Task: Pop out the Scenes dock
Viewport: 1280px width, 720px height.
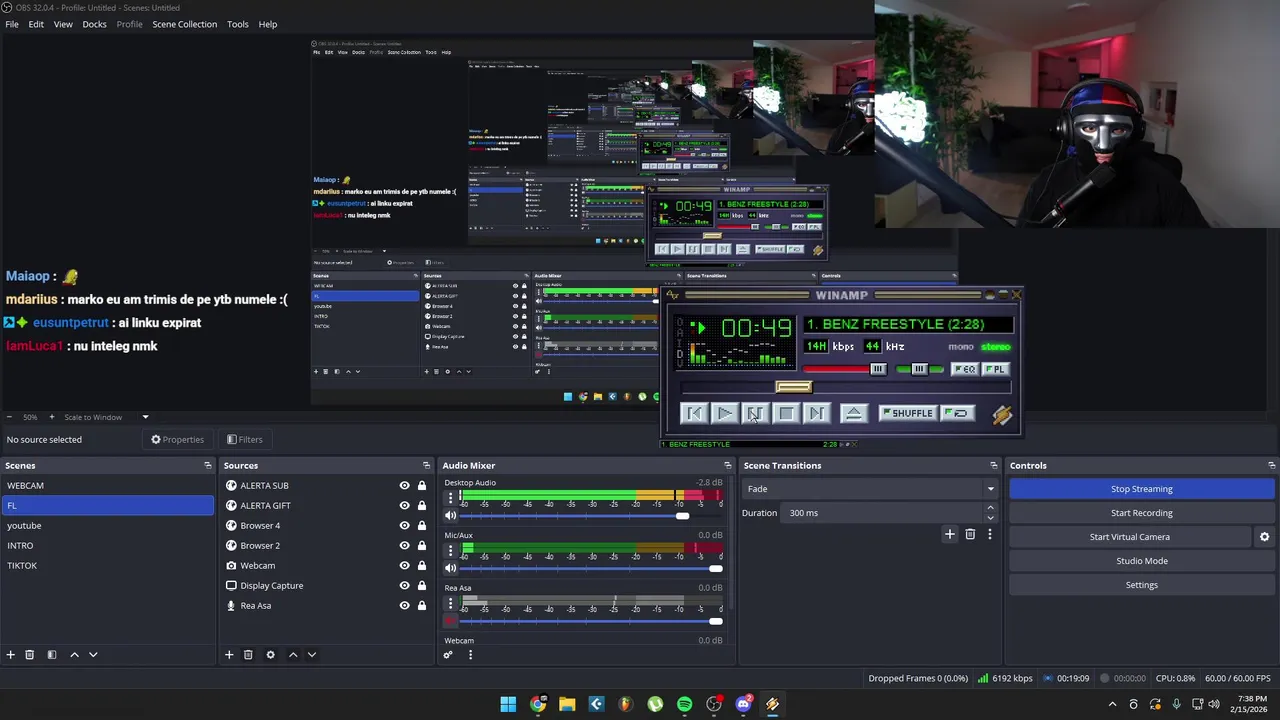Action: point(208,466)
